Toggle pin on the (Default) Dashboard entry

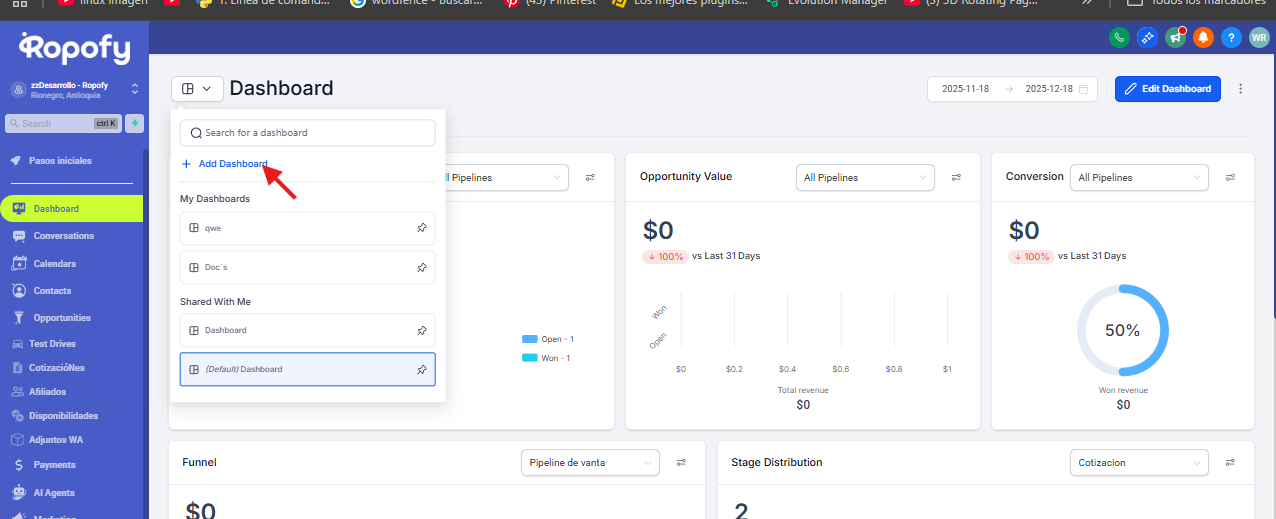point(421,369)
